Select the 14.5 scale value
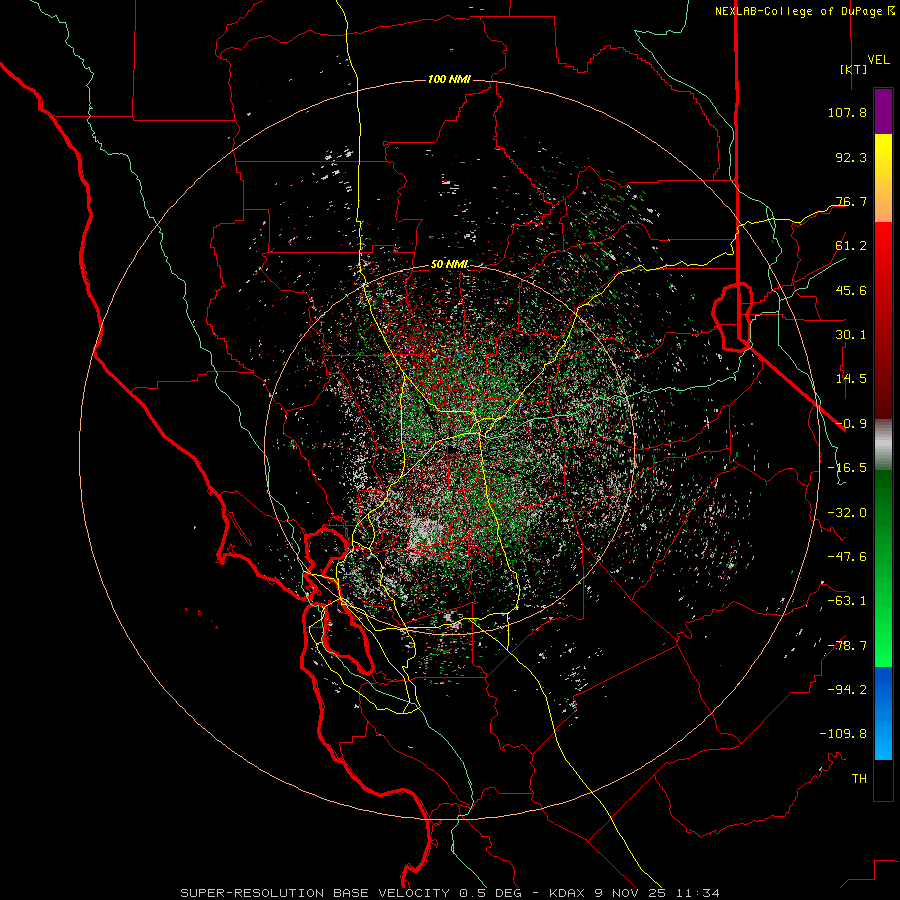Image resolution: width=900 pixels, height=900 pixels. point(851,379)
